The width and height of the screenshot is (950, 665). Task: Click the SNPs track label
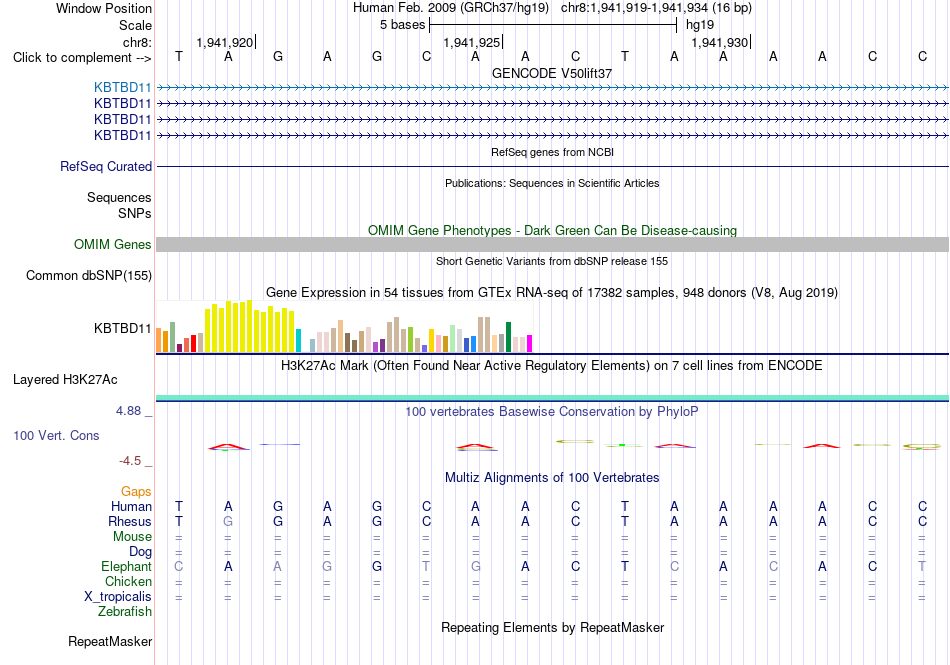(x=135, y=213)
